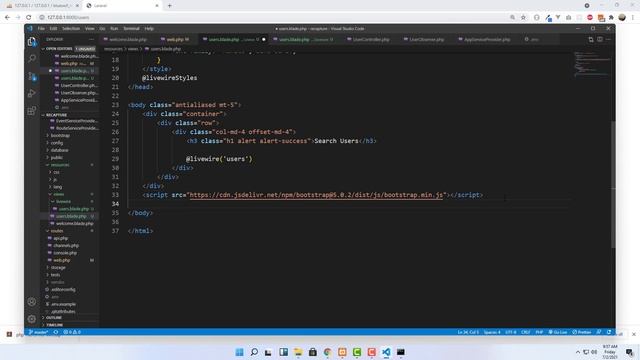Click Go Live in the status bar
This screenshot has width=640, height=360.
pos(558,332)
